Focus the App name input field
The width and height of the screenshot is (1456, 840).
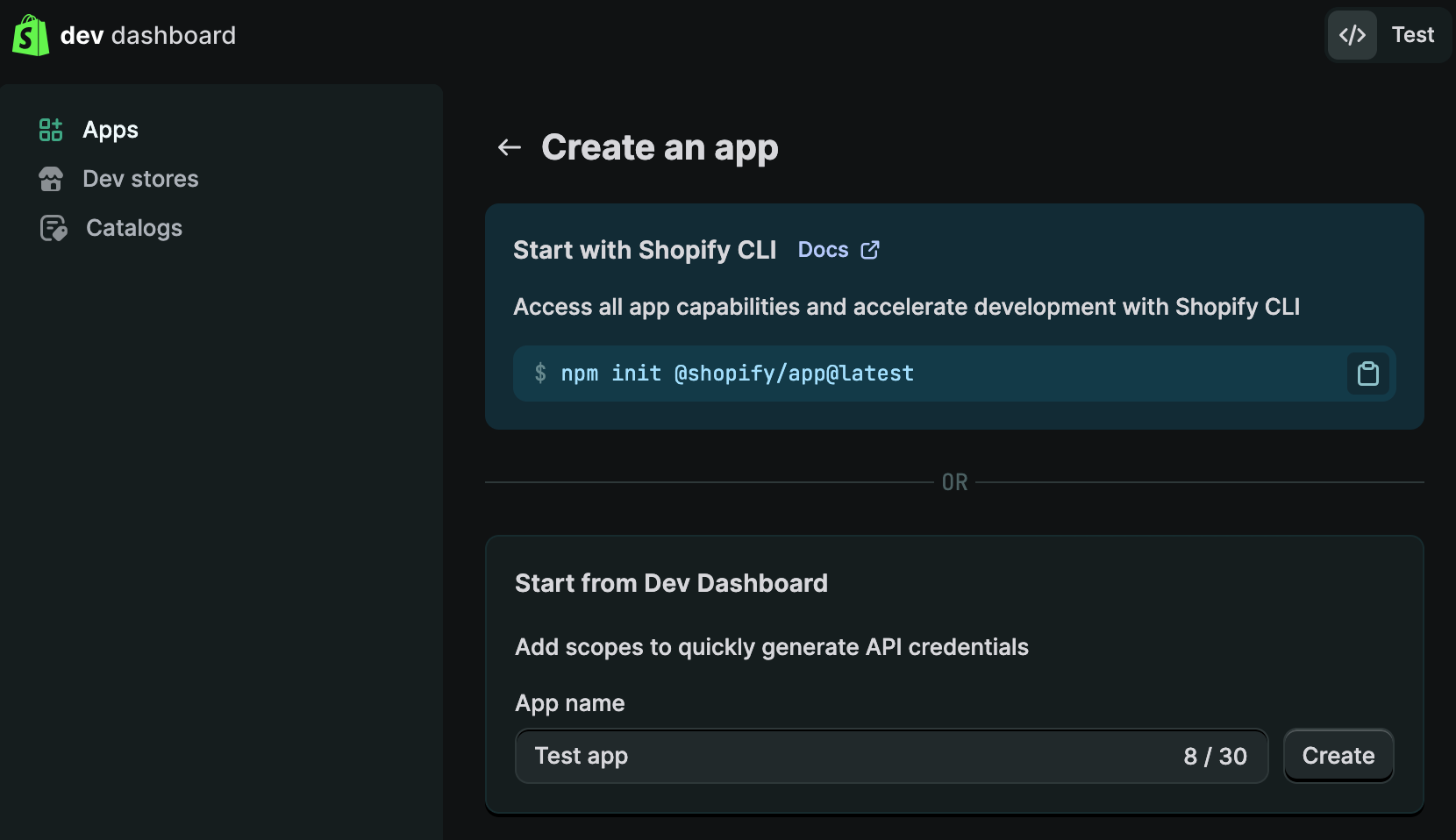[891, 756]
